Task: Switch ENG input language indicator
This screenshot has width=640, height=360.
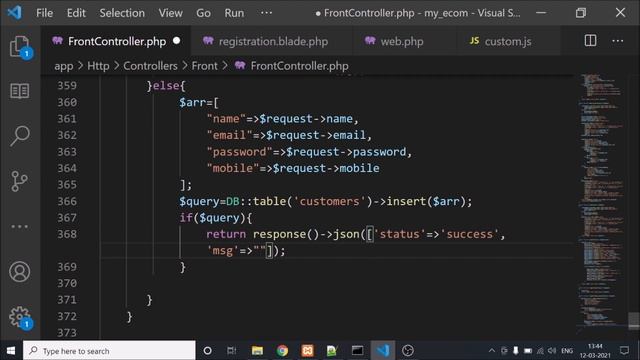Action: [567, 351]
